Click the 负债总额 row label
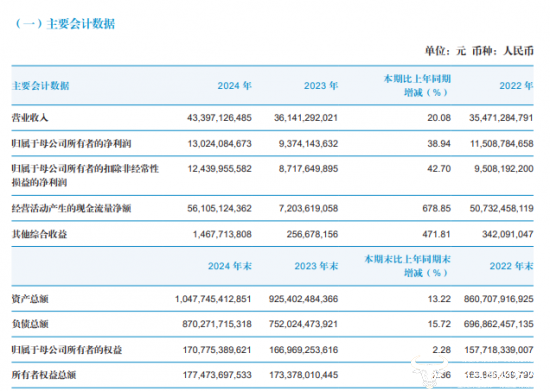Image resolution: width=550 pixels, height=391 pixels. pos(30,324)
